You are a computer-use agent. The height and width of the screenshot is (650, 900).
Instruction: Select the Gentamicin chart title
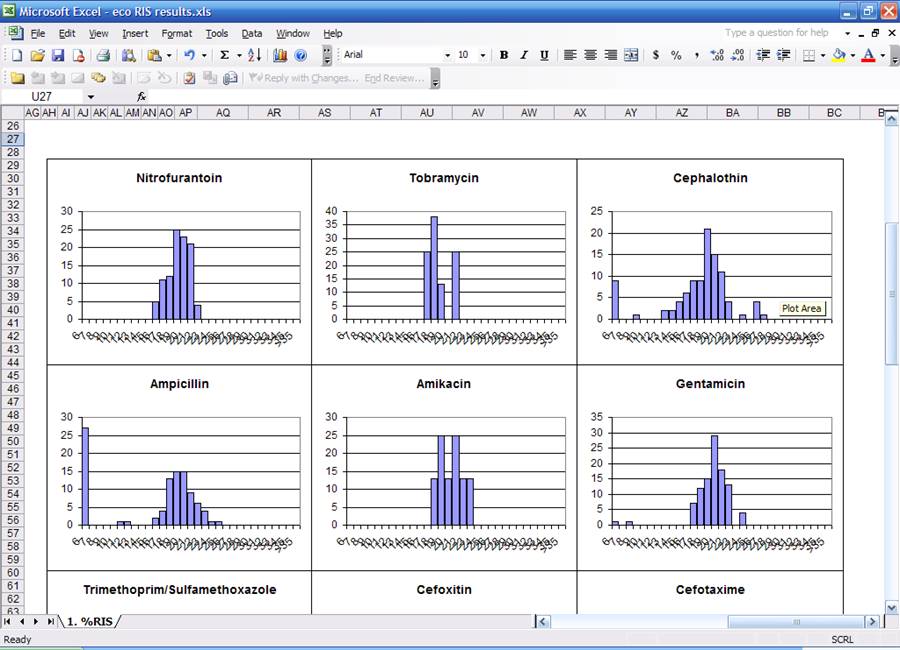pyautogui.click(x=710, y=384)
